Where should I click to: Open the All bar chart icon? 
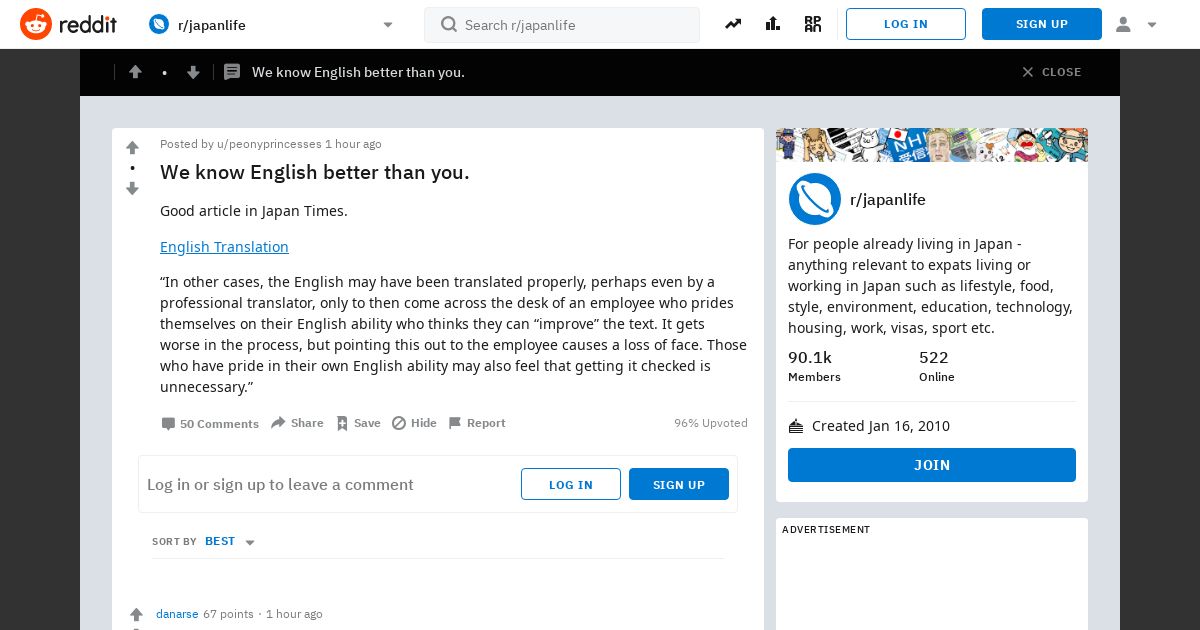(773, 24)
